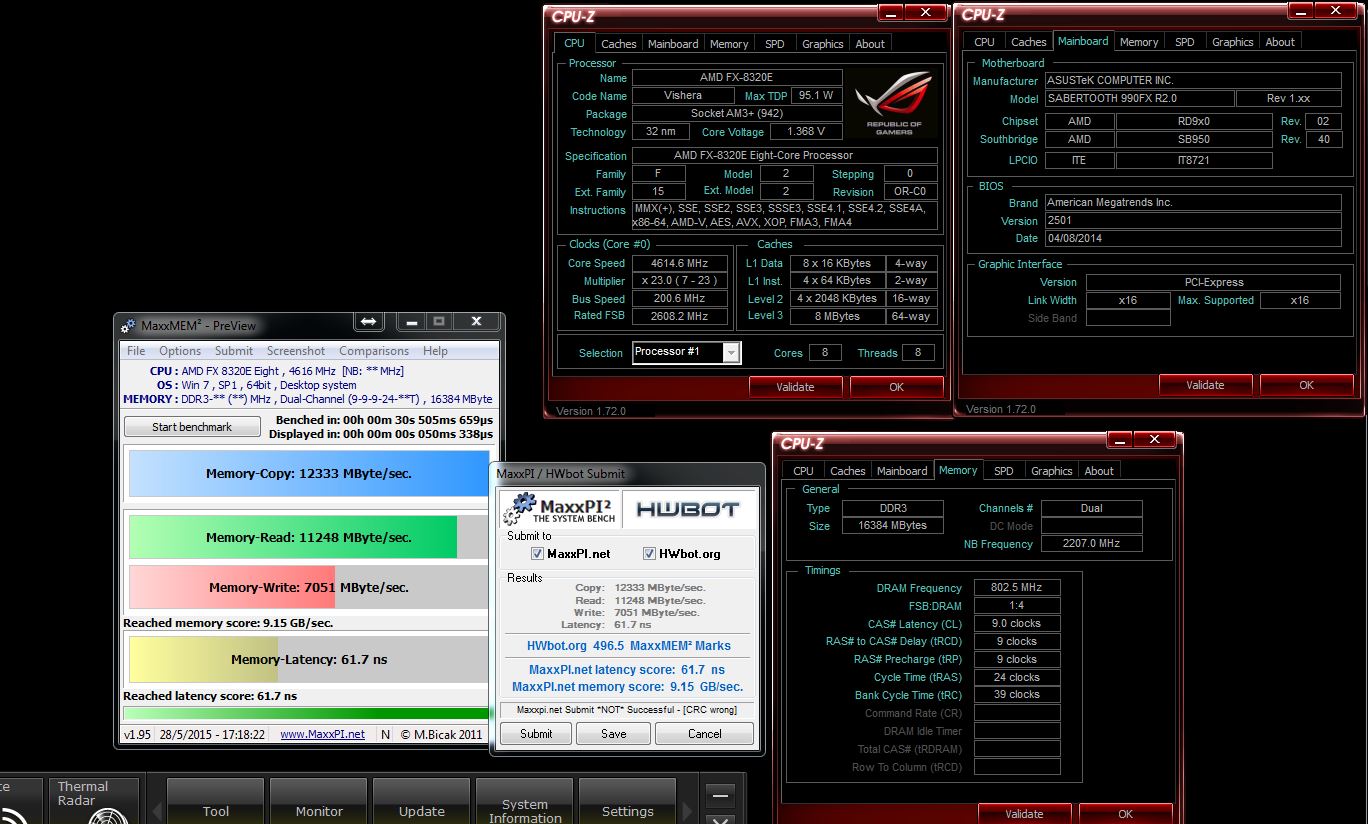Click the Core Speed value 4614.6 MHz
The height and width of the screenshot is (824, 1368).
679,264
